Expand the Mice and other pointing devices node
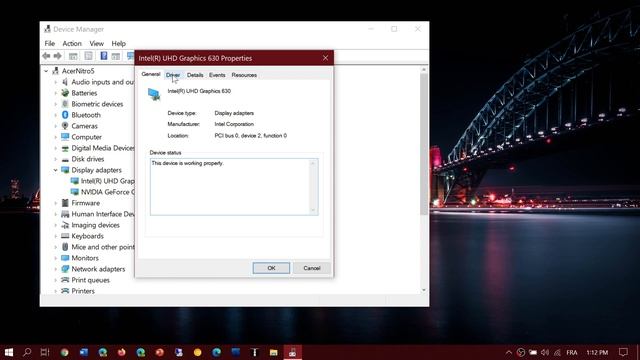Screen dimensions: 640x360 (56, 247)
